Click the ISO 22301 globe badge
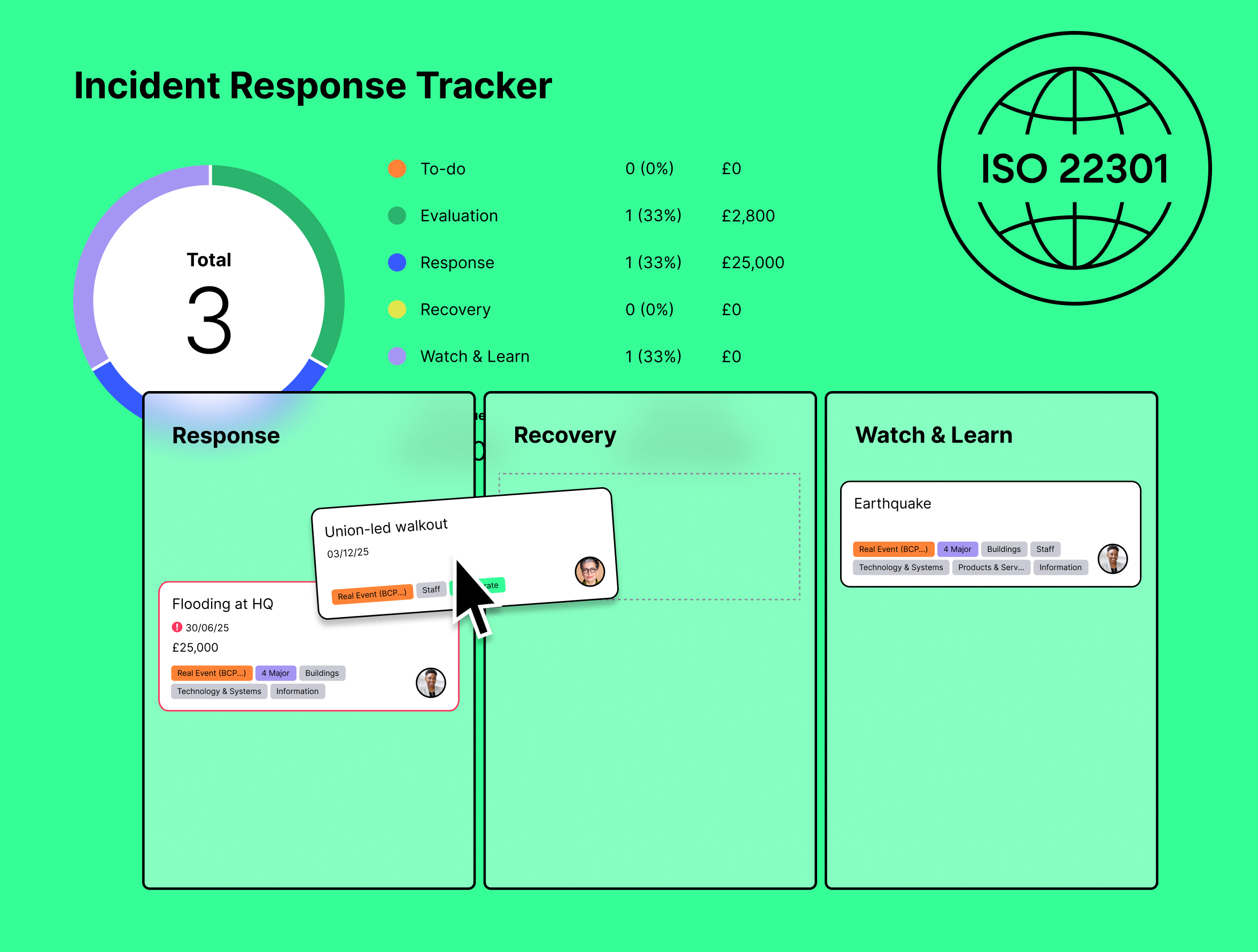The width and height of the screenshot is (1258, 952). [1074, 168]
